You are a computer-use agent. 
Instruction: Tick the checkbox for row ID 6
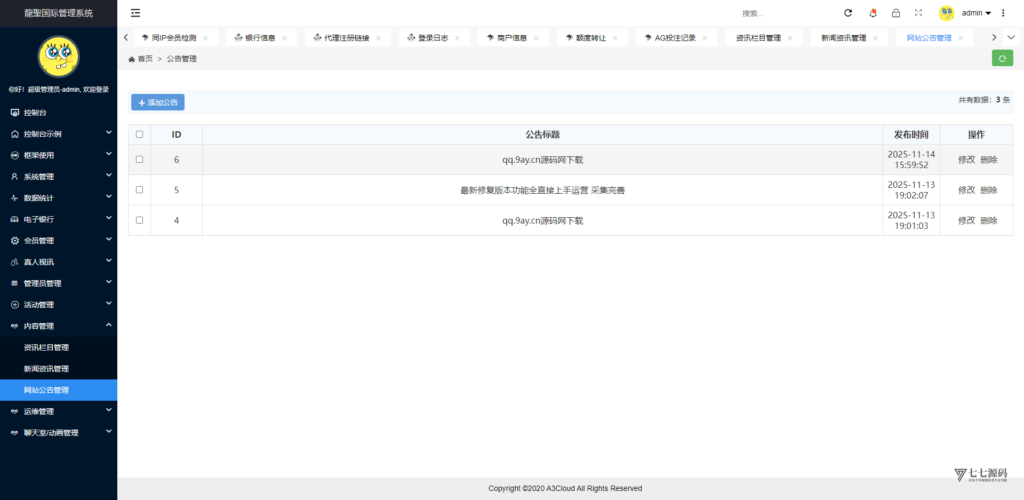tap(140, 160)
